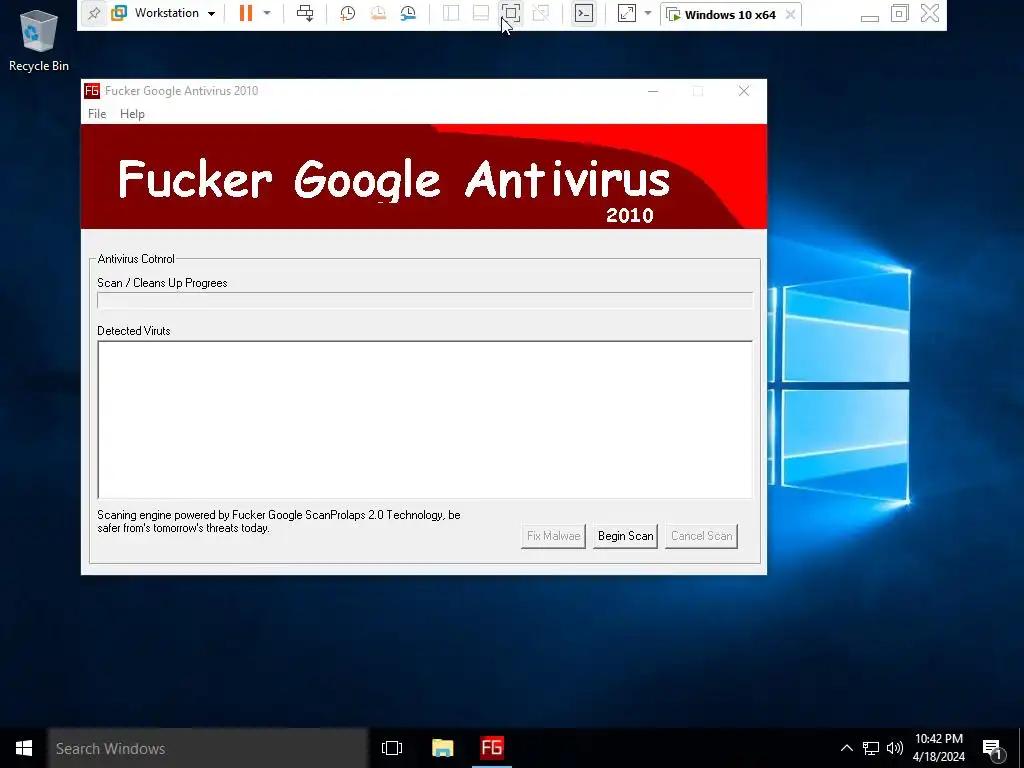
Task: Show hidden tray icons chevron
Action: (846, 748)
